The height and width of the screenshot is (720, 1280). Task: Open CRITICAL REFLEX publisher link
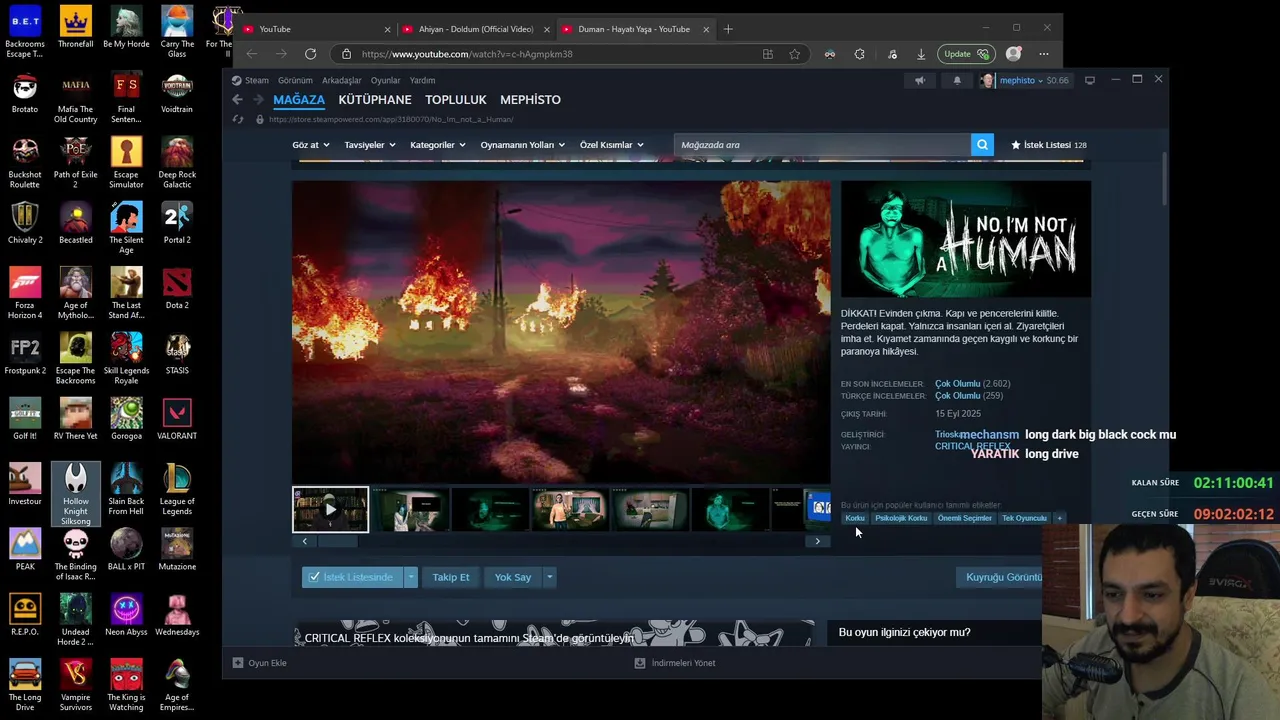point(972,447)
